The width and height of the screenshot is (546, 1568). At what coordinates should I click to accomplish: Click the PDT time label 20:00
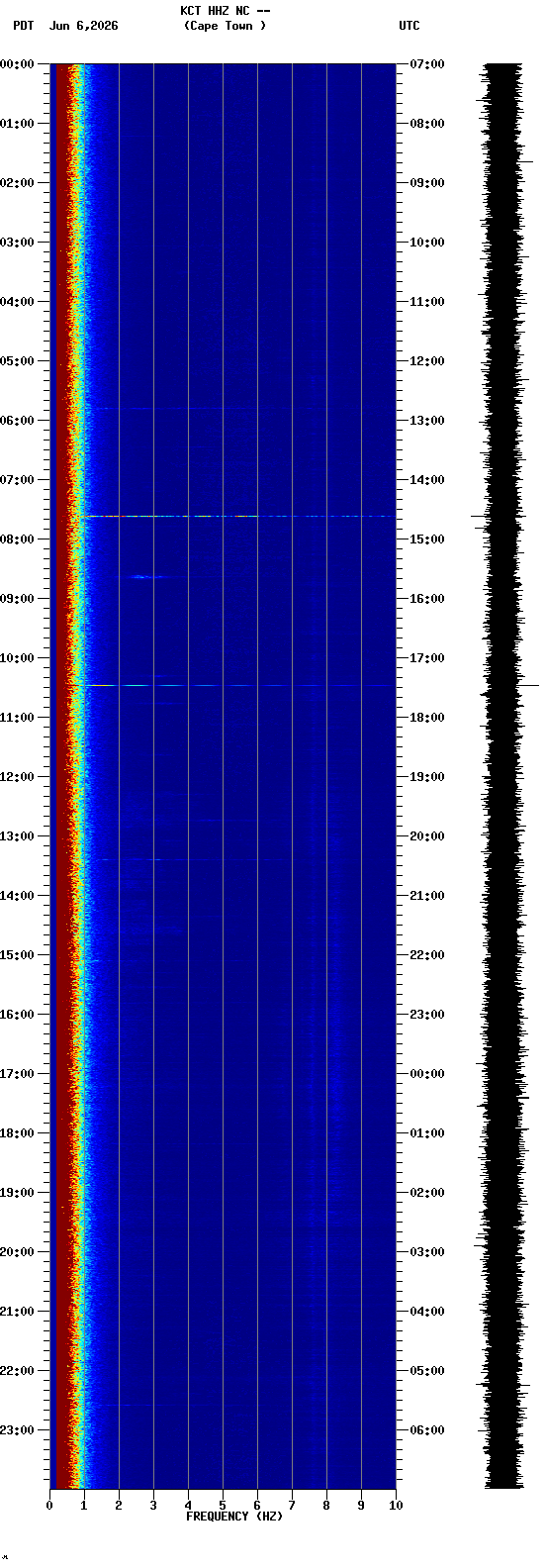click(18, 1252)
